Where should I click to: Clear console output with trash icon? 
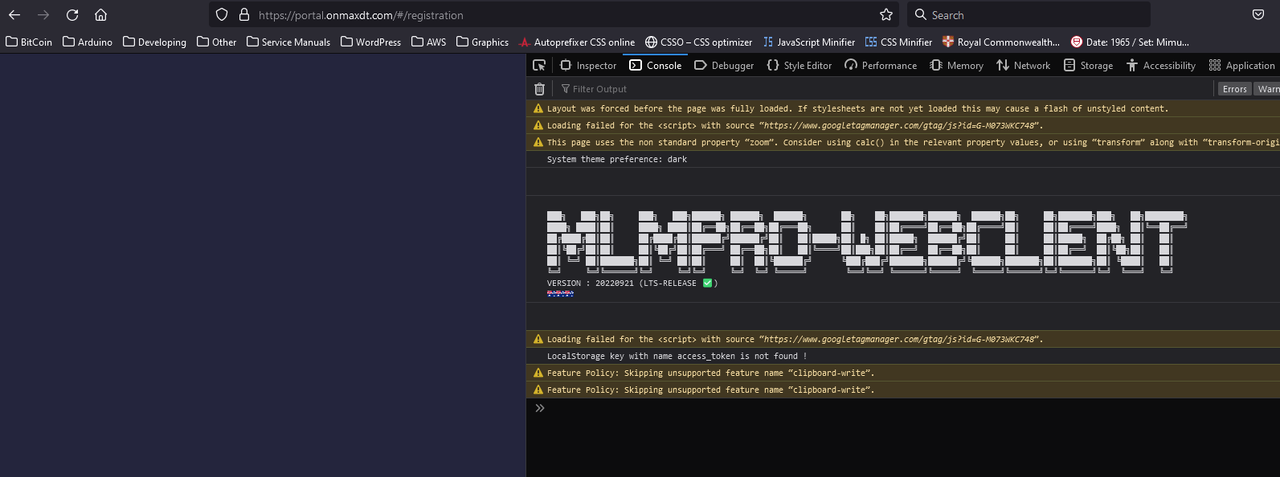tap(539, 89)
